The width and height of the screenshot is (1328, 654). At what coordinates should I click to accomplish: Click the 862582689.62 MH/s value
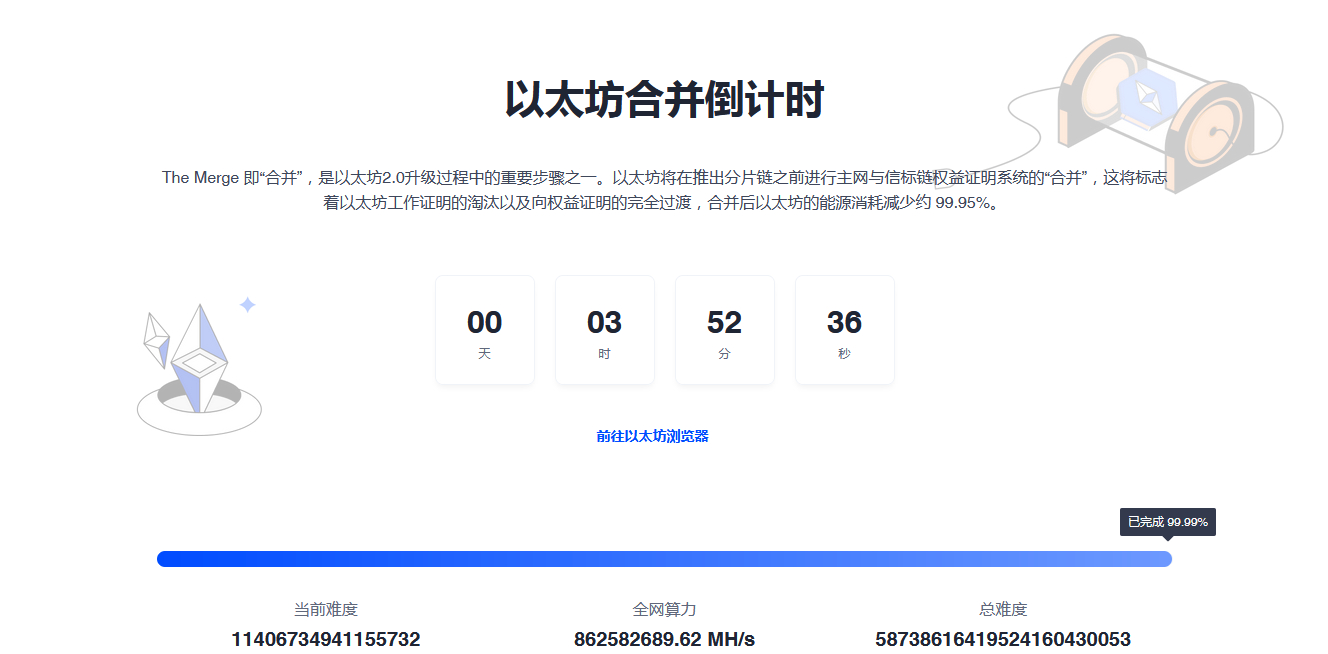click(664, 639)
